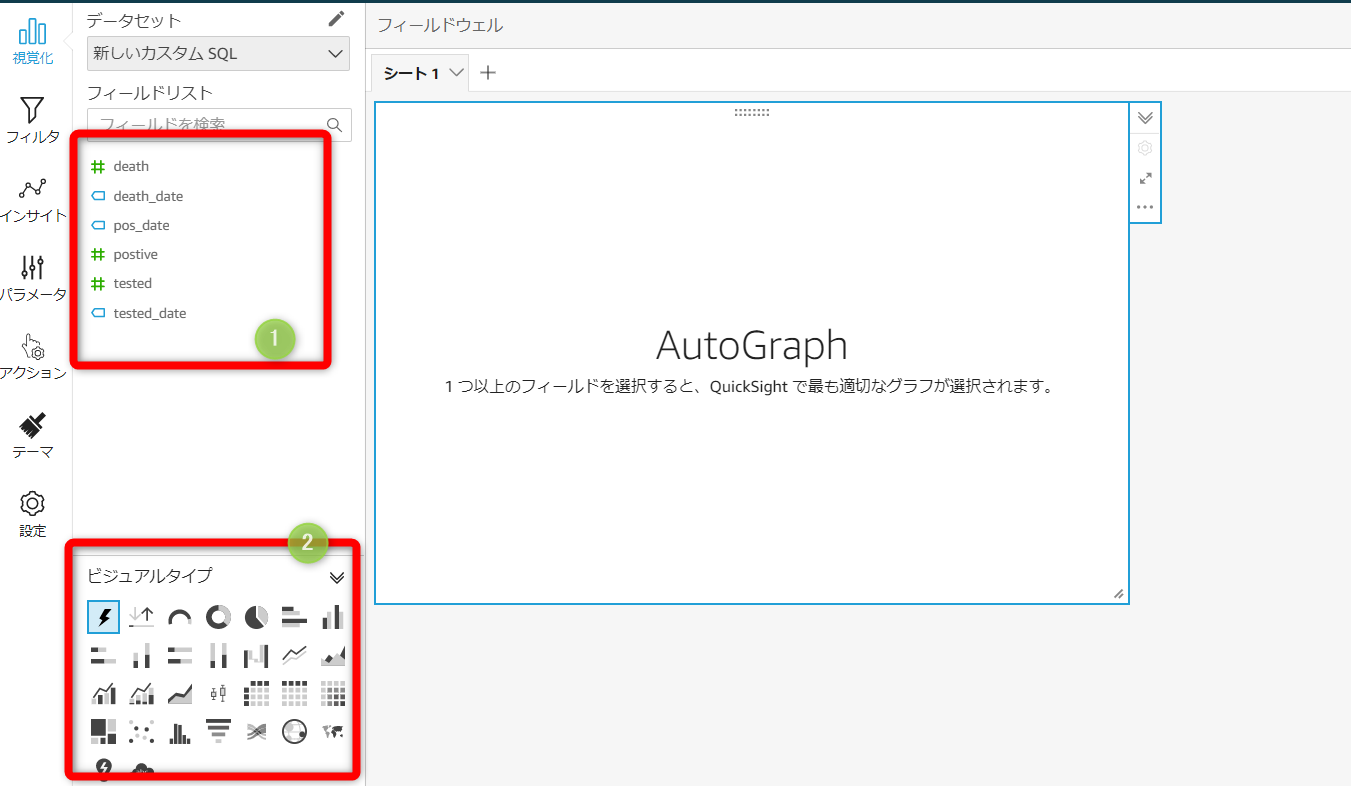Select the filled map visual type
This screenshot has height=786, width=1351.
[x=332, y=731]
